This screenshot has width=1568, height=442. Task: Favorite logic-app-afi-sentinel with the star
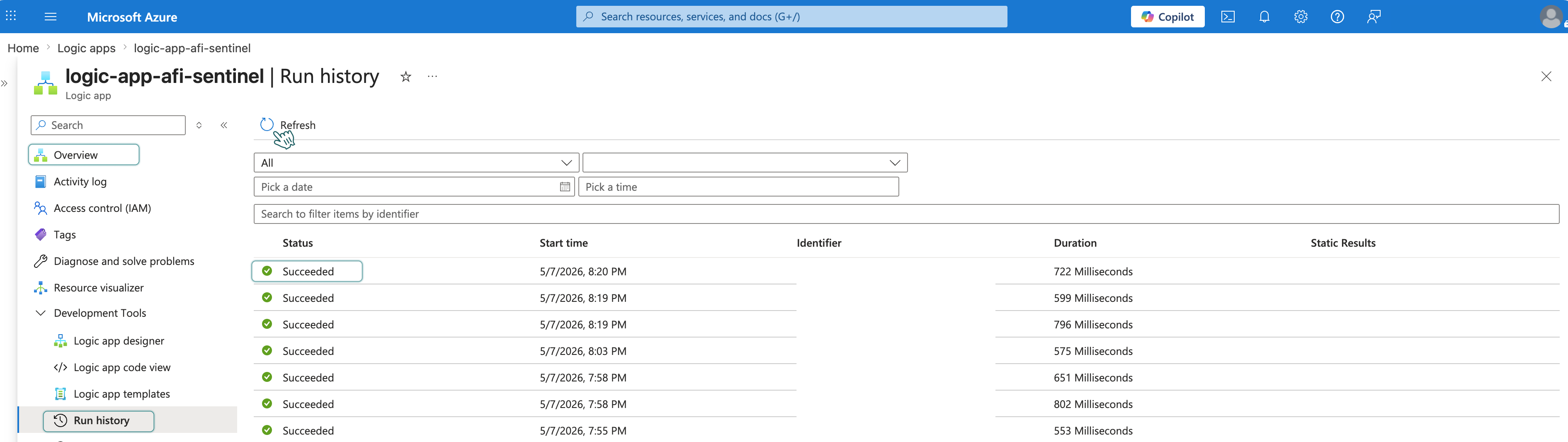[406, 77]
